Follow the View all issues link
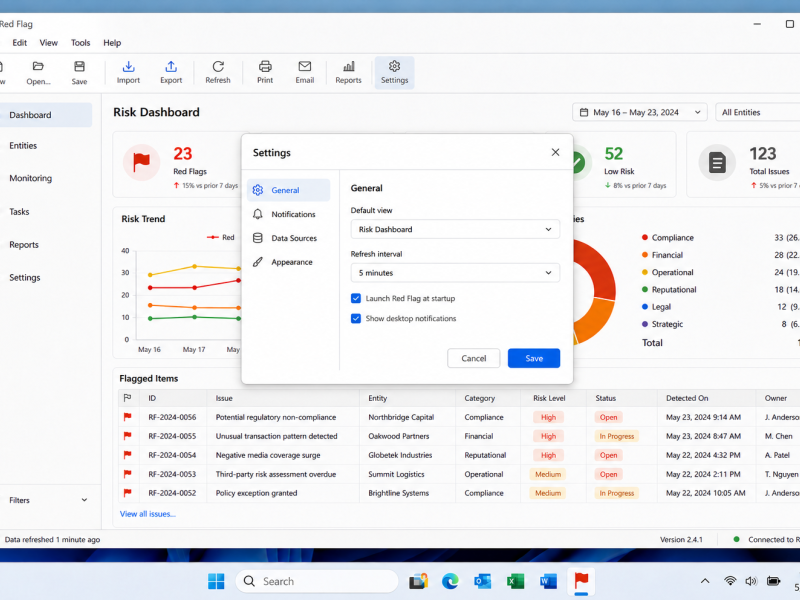Viewport: 800px width, 600px height. point(147,514)
